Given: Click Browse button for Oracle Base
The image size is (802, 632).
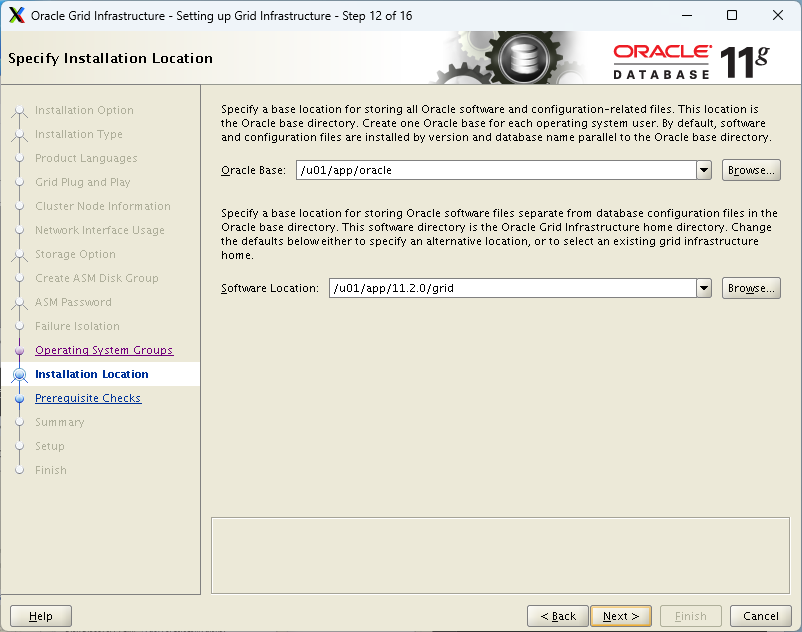Looking at the screenshot, I should [751, 170].
